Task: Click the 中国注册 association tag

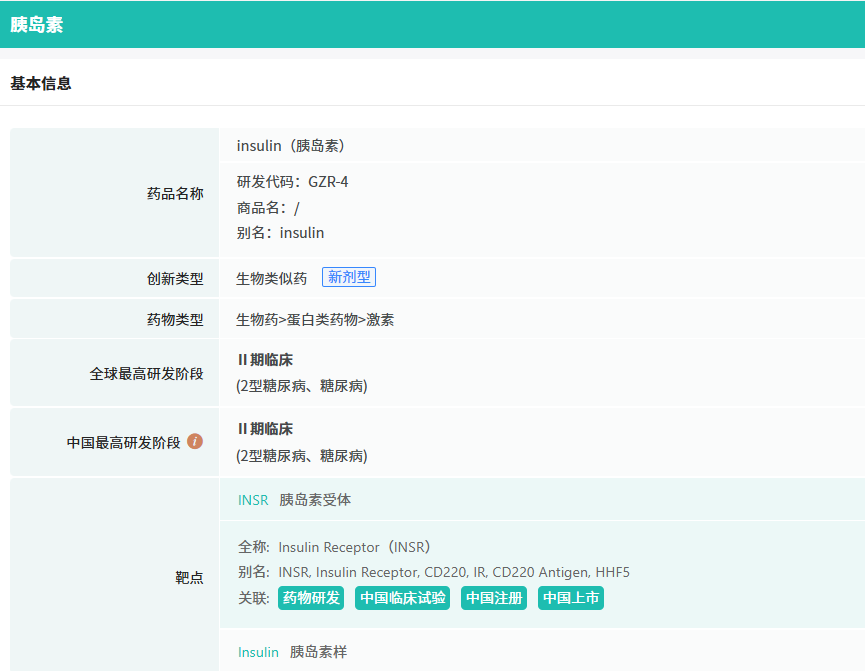Action: [x=494, y=598]
